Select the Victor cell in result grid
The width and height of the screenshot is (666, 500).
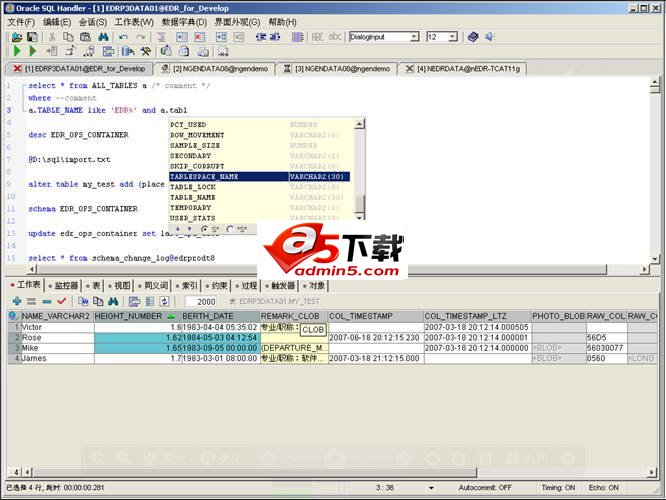pos(57,327)
